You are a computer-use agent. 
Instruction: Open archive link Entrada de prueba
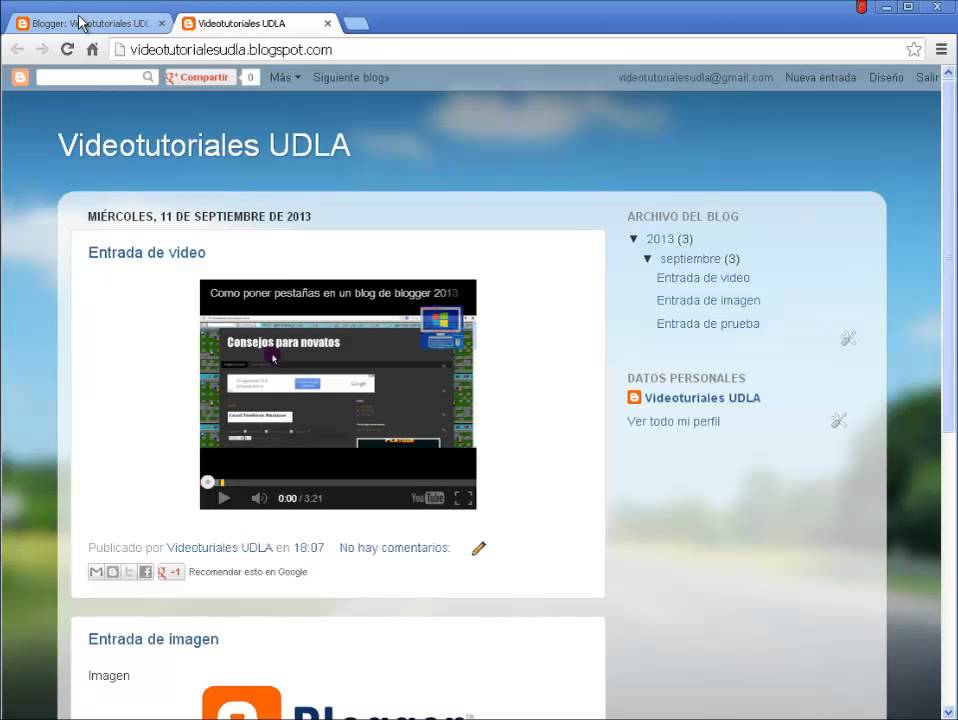point(708,324)
